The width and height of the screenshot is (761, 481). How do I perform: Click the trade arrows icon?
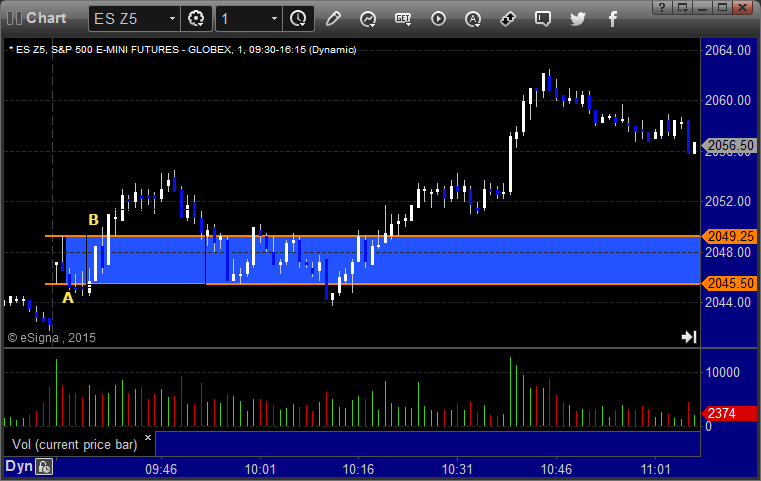tap(508, 19)
